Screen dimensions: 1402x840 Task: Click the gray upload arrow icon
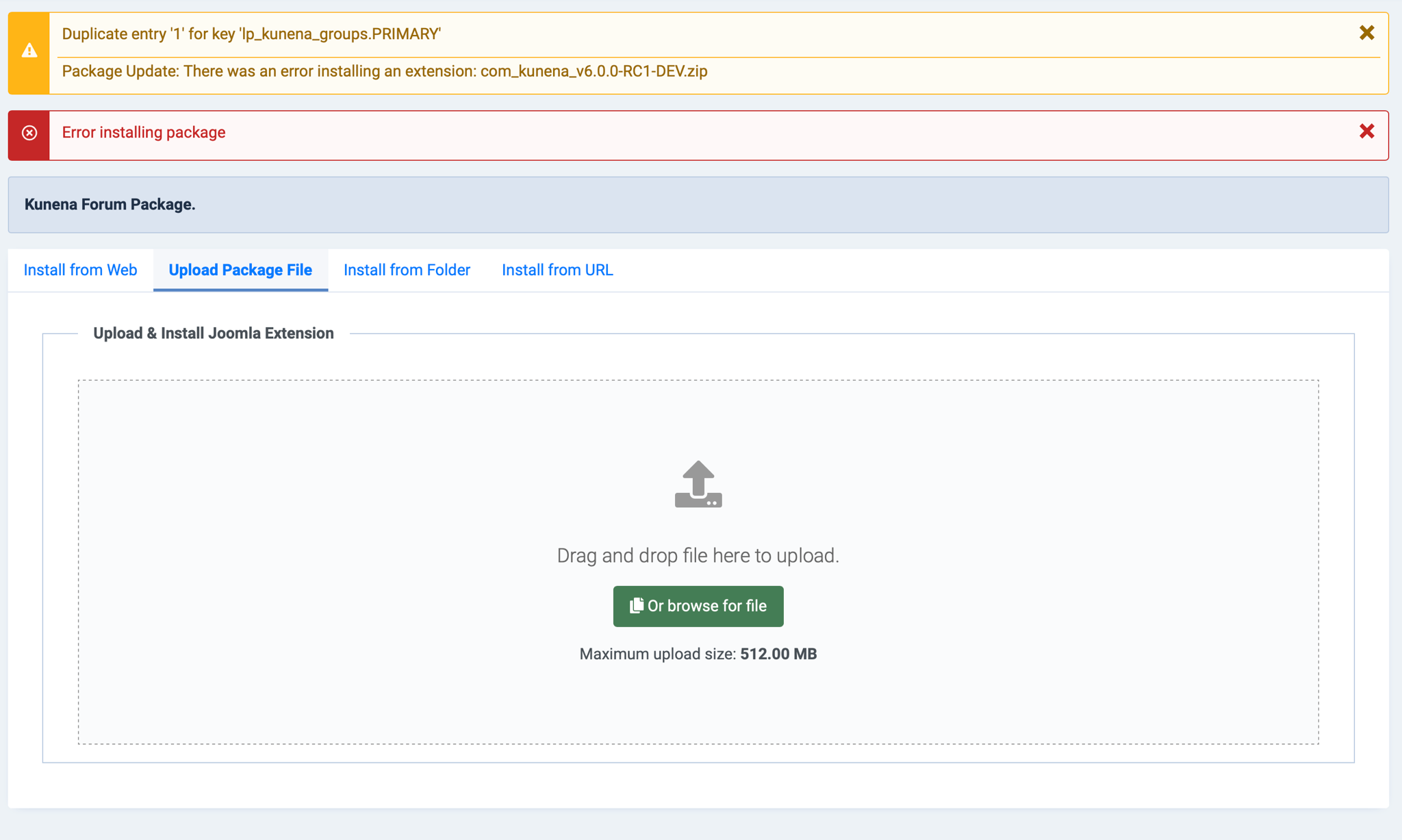[x=698, y=484]
